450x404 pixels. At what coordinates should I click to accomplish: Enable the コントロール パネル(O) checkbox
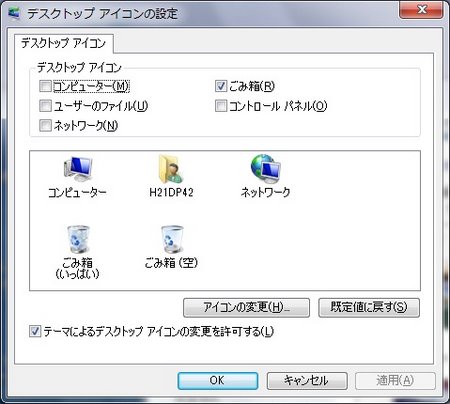221,106
